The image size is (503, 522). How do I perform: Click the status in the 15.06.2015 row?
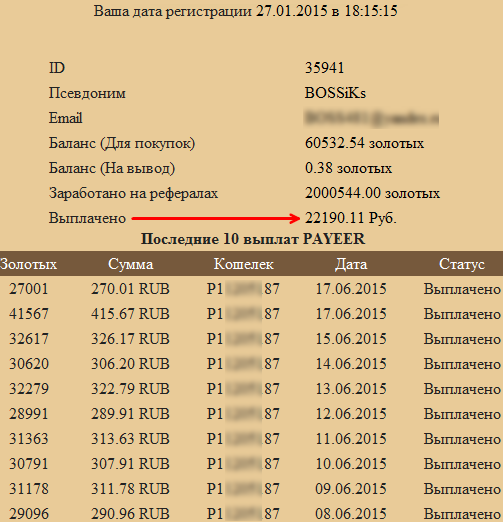pos(462,339)
